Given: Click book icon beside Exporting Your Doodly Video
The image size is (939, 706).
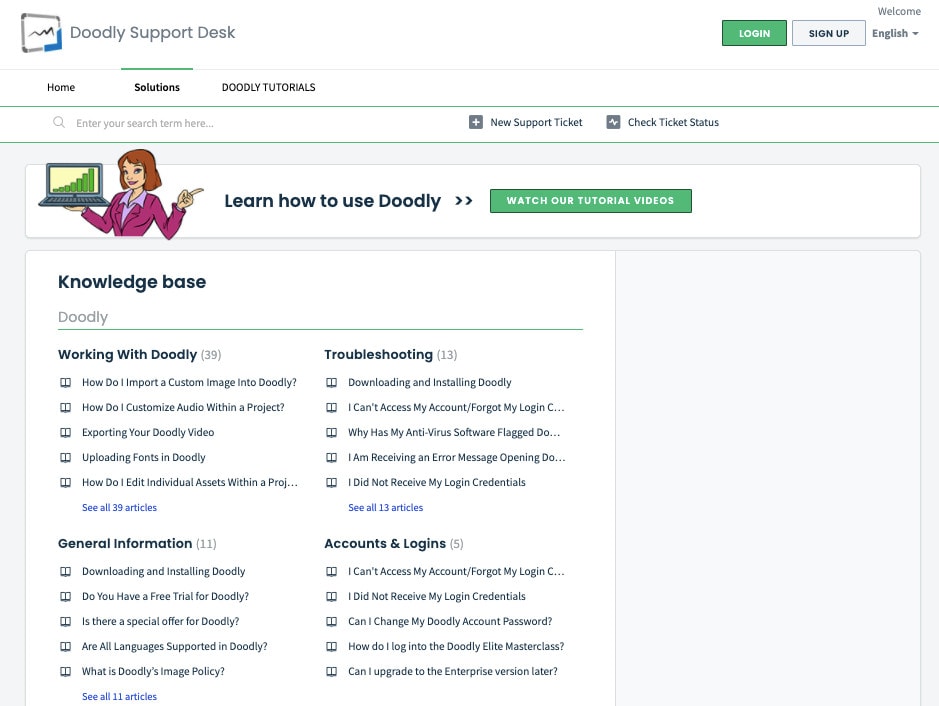Looking at the screenshot, I should 65,432.
